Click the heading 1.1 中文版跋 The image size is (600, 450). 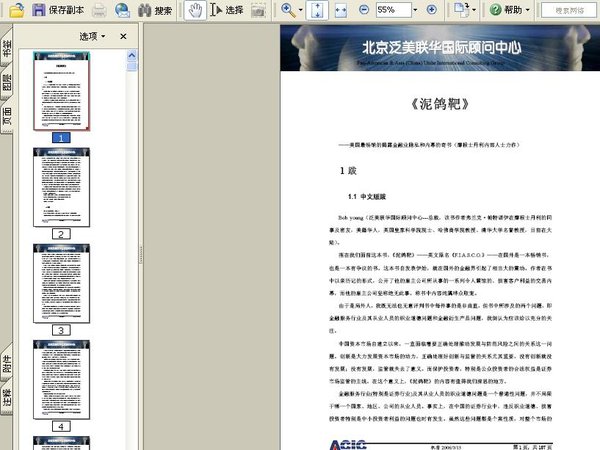[x=367, y=197]
